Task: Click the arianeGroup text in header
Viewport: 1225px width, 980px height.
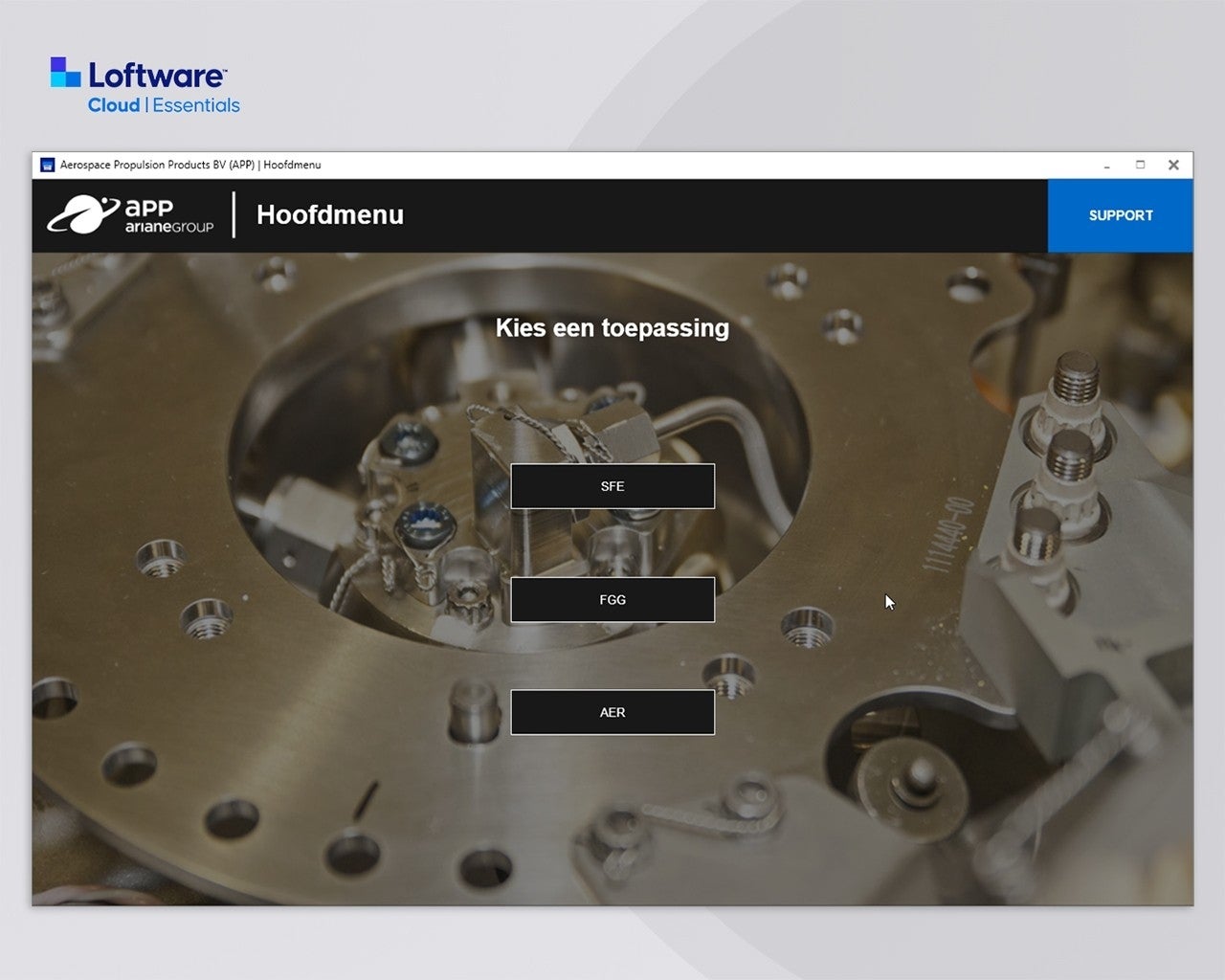Action: coord(168,227)
